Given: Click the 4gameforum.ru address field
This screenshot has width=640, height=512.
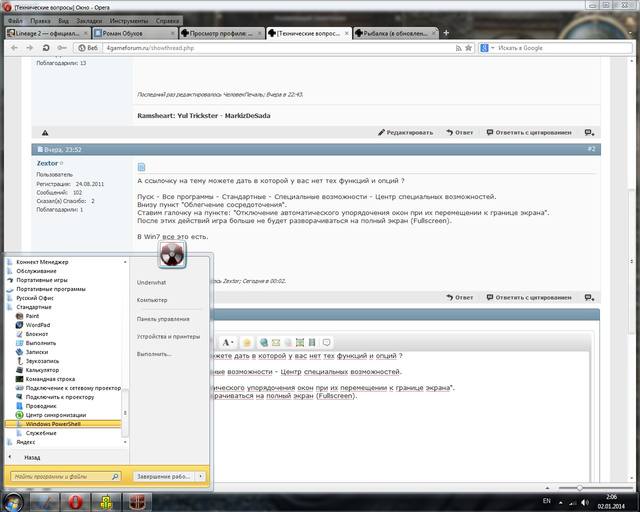Looking at the screenshot, I should [x=279, y=48].
